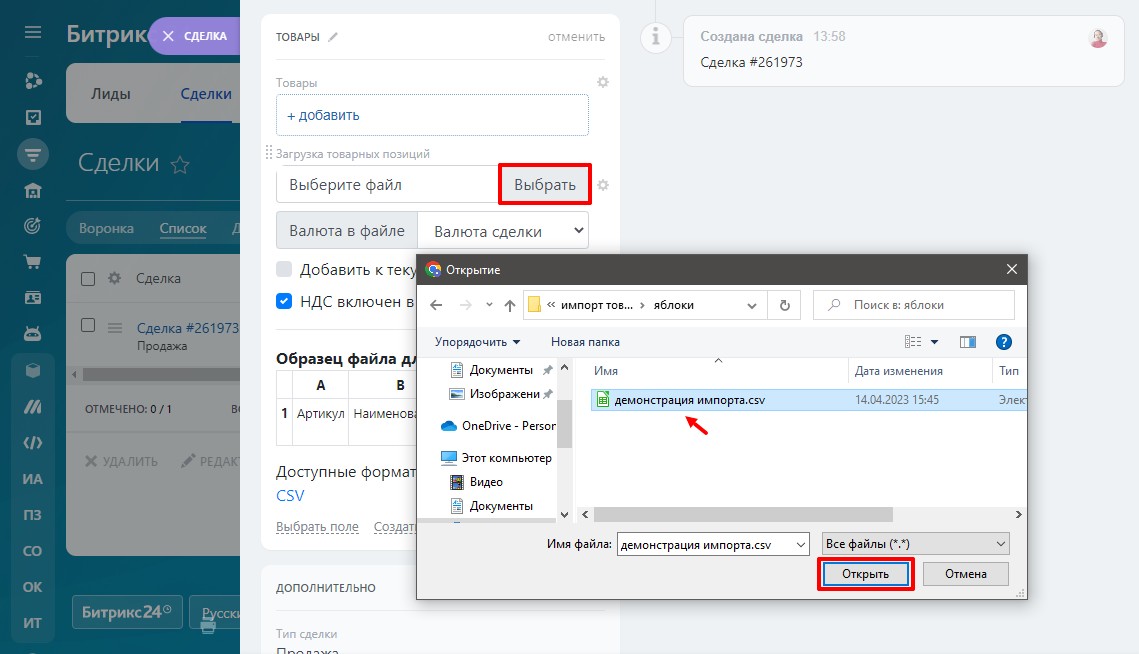Favorite the Сделки page with star icon
This screenshot has width=1139, height=654.
pos(180,165)
